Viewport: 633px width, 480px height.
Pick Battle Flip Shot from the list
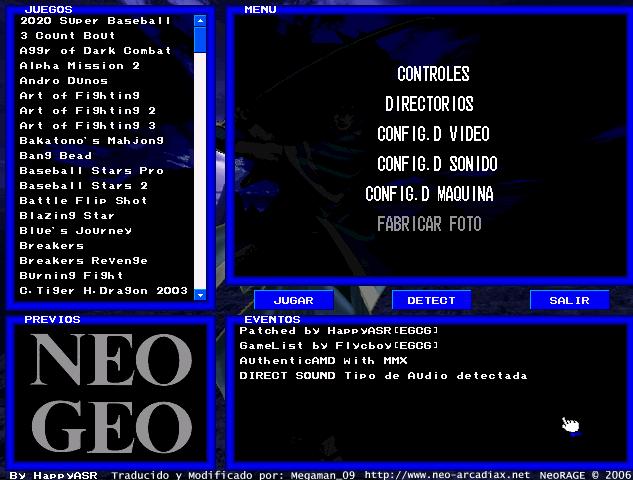pos(84,201)
